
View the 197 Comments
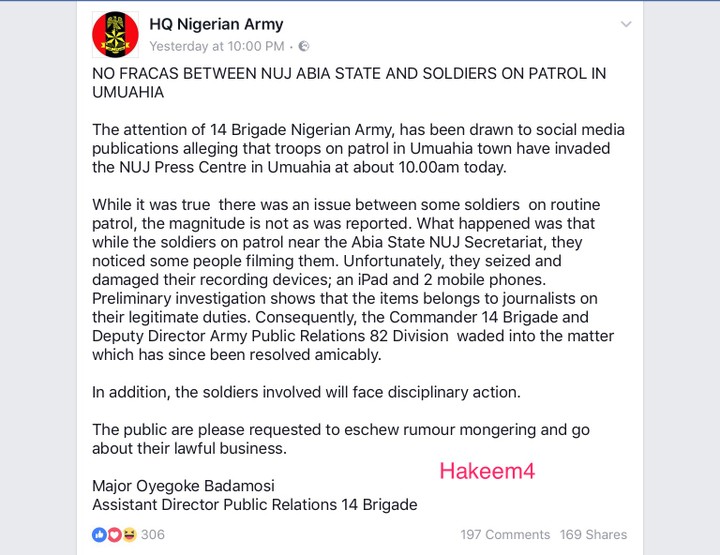(x=505, y=535)
